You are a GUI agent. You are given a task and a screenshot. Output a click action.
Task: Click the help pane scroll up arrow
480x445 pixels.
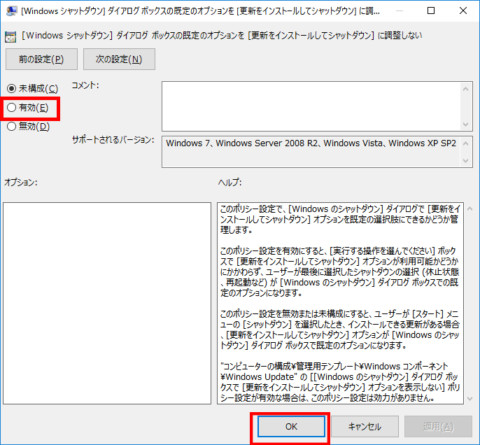point(470,209)
